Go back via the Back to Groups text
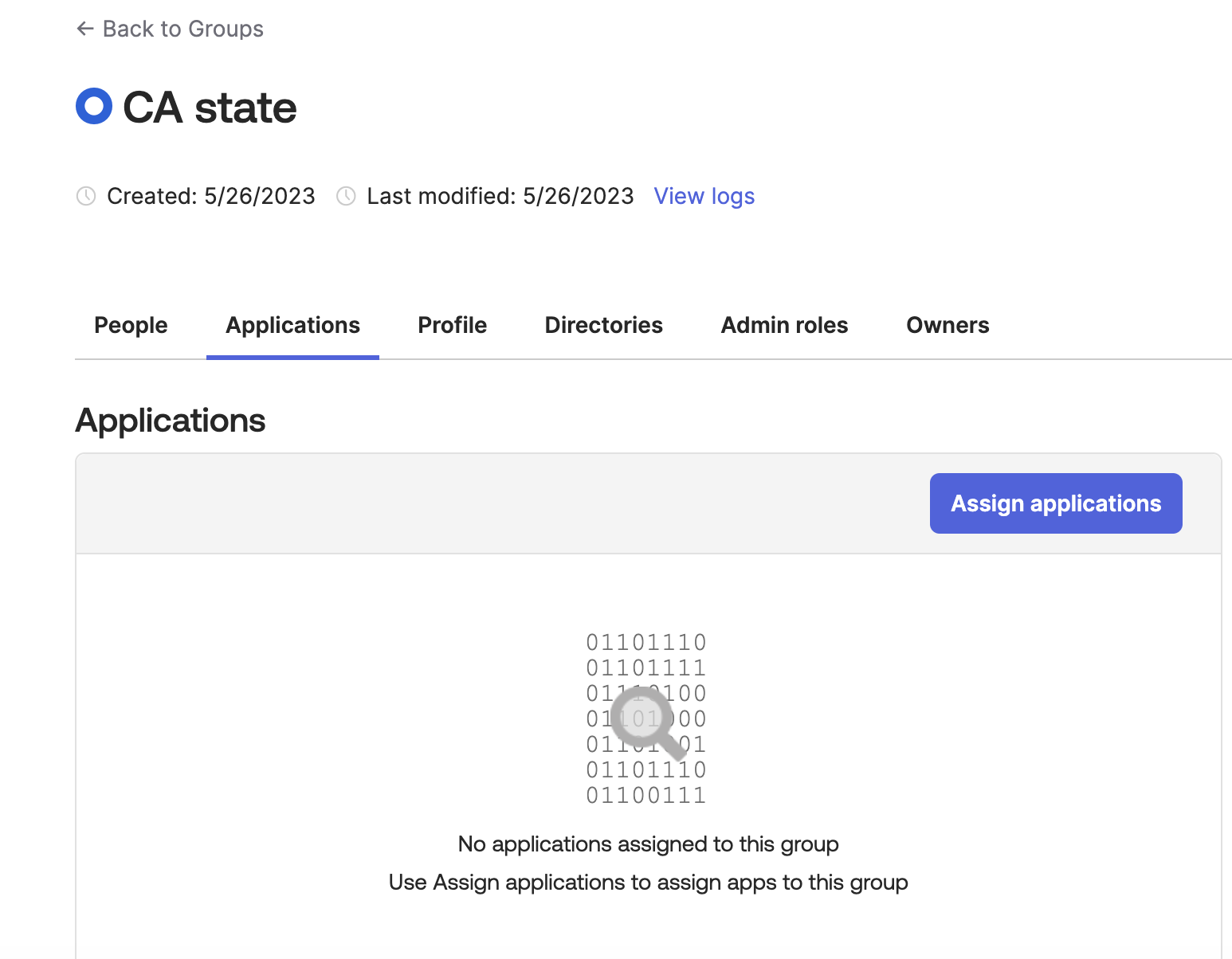The width and height of the screenshot is (1232, 959). 182,29
